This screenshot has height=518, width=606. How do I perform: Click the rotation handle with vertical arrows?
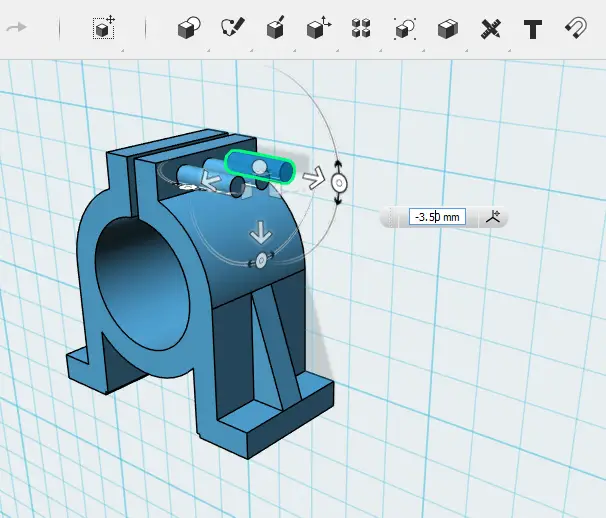339,182
